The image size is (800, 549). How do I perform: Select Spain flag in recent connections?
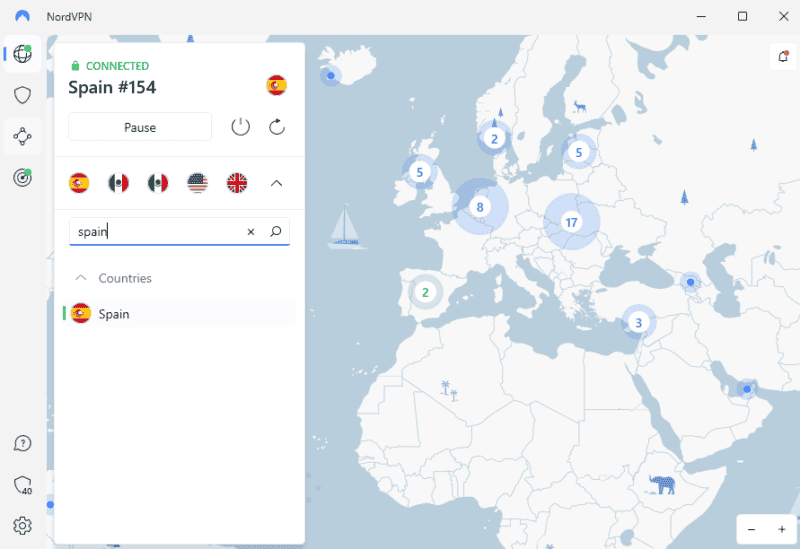coord(79,183)
